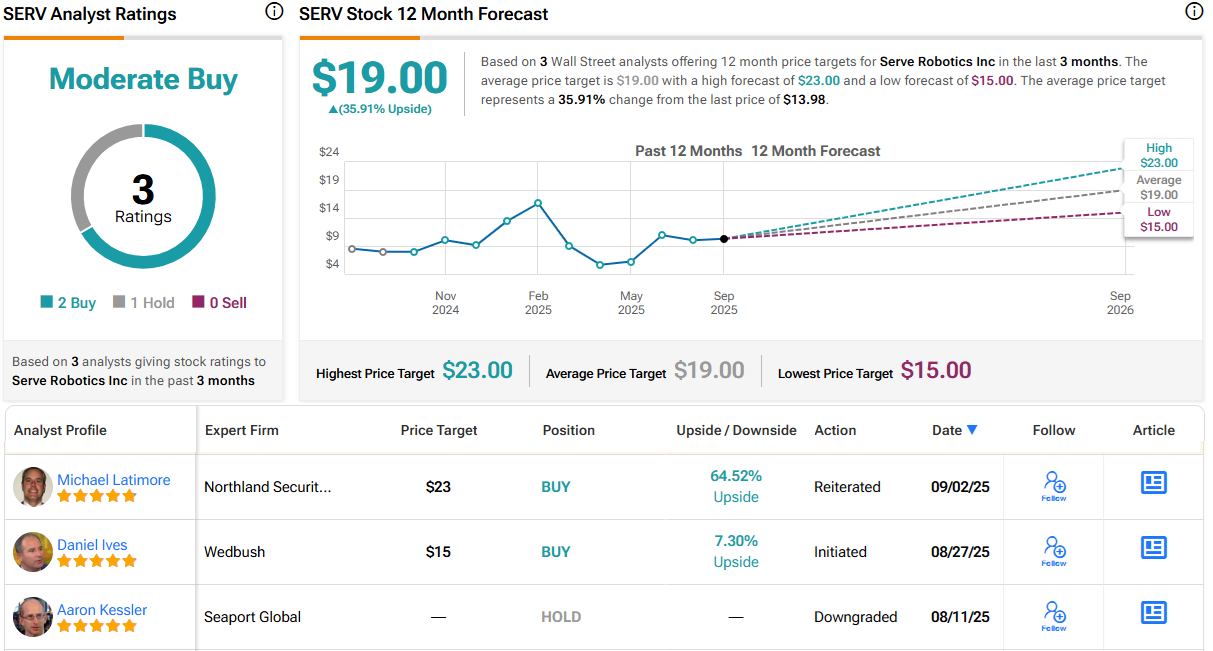Viewport: 1213px width, 651px height.
Task: Open Aaron Kessler's analyst profile link
Action: click(x=102, y=610)
